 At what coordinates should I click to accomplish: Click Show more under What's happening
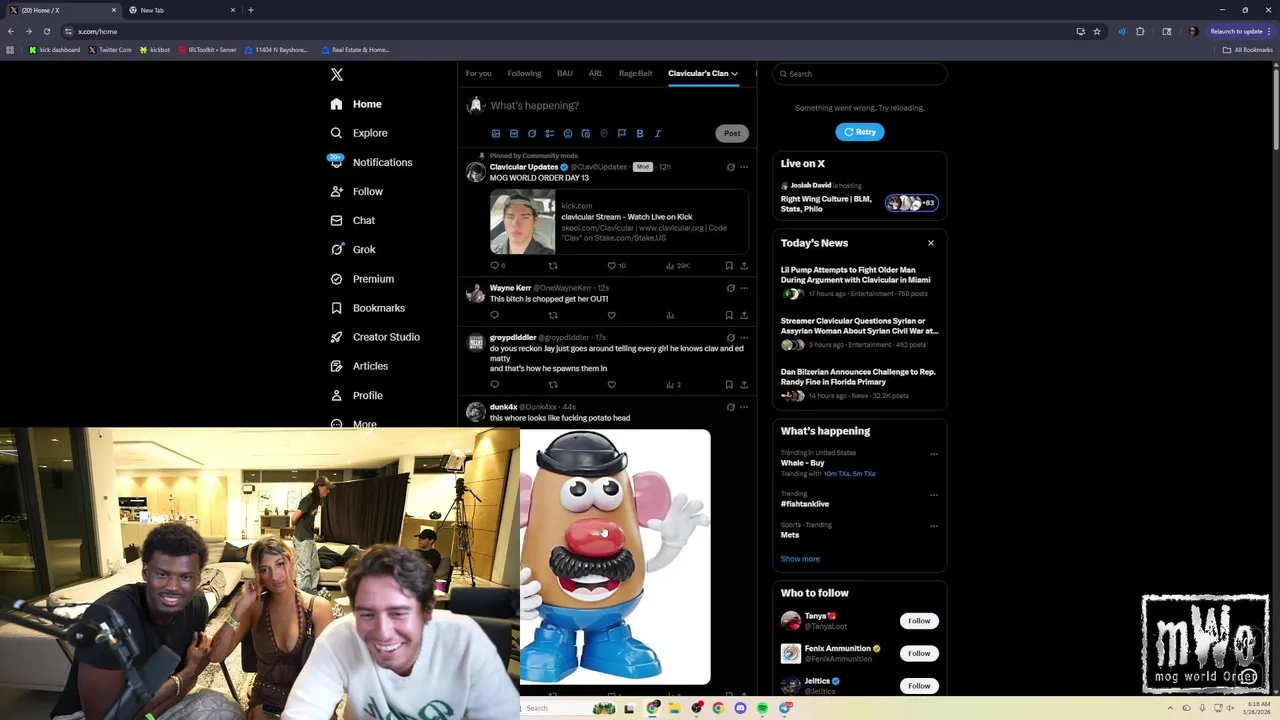(800, 559)
